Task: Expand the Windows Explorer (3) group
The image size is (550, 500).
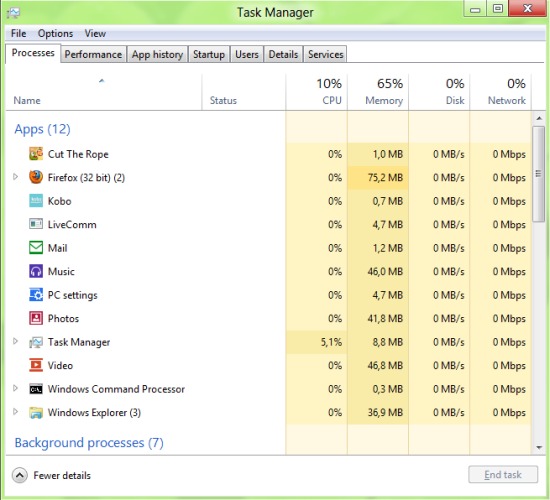Action: 15,412
